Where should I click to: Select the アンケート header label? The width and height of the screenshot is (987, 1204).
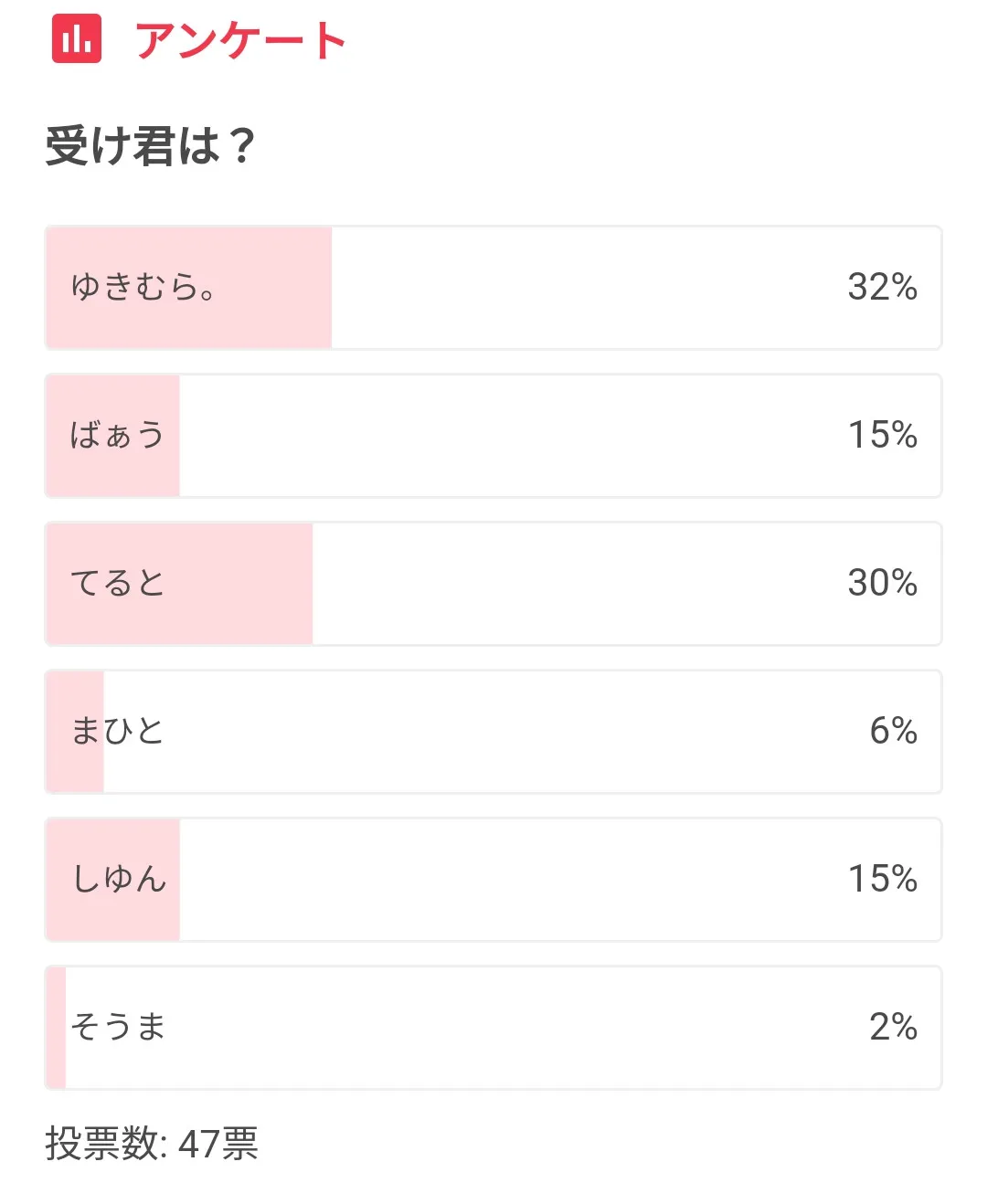click(240, 40)
